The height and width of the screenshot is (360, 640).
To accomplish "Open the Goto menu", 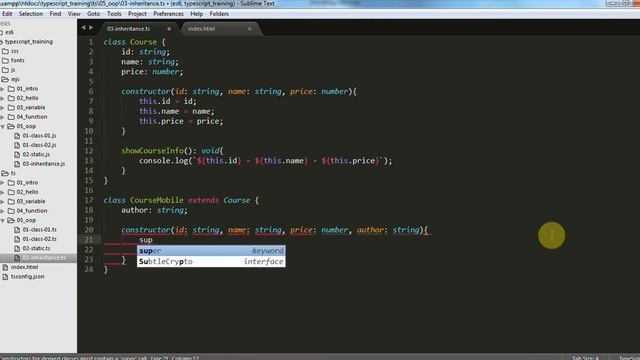I will pos(93,14).
